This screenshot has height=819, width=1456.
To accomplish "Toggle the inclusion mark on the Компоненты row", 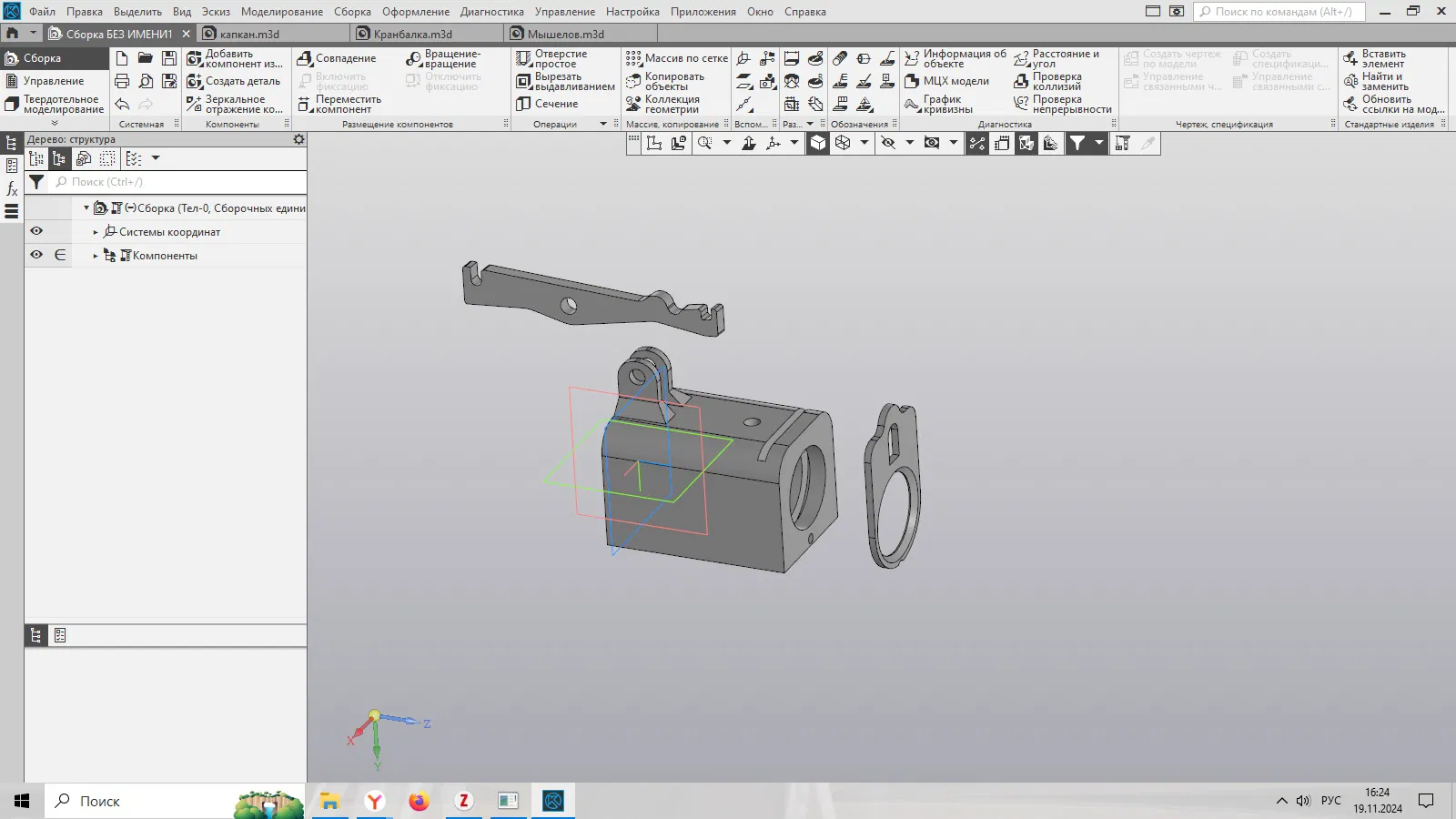I will 60,255.
